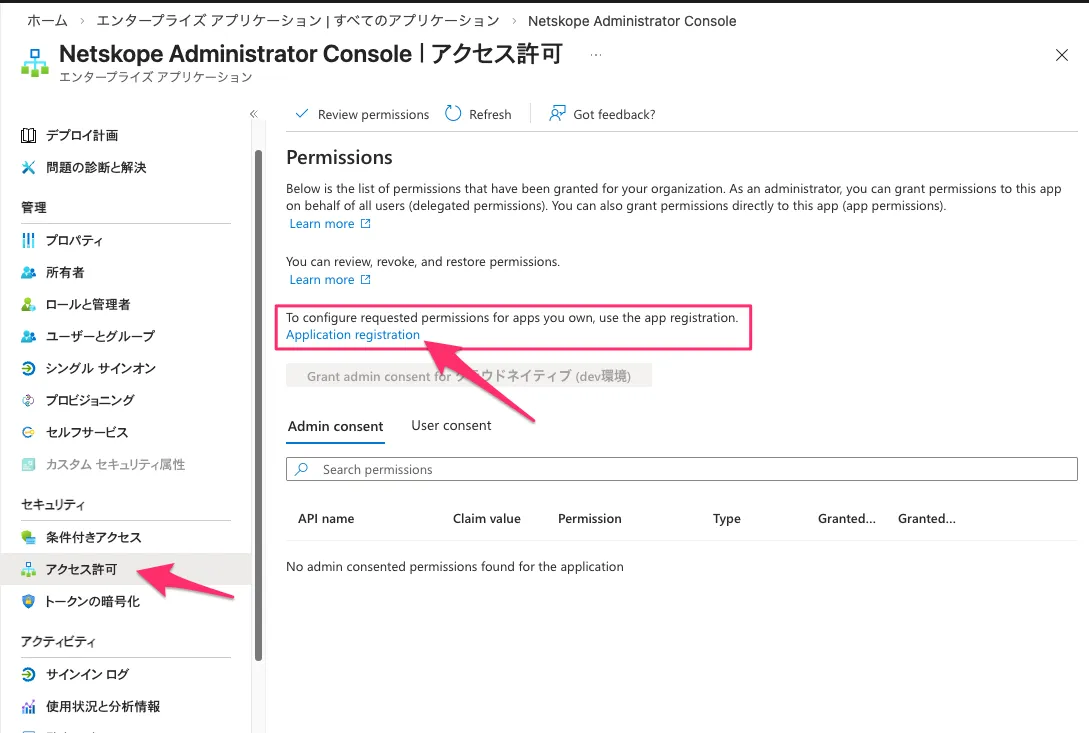This screenshot has width=1089, height=733.
Task: Go to ホーム breadcrumb
Action: (47, 21)
